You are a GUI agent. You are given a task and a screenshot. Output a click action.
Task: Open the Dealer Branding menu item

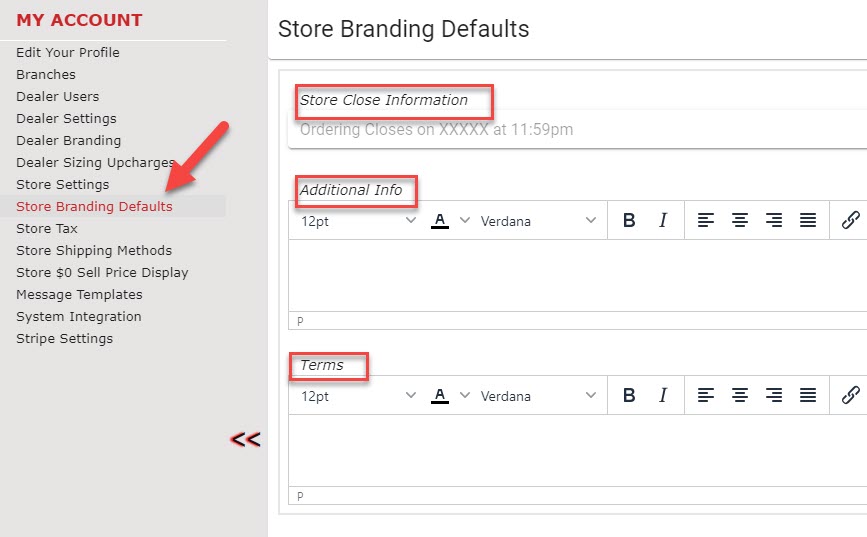tap(69, 140)
